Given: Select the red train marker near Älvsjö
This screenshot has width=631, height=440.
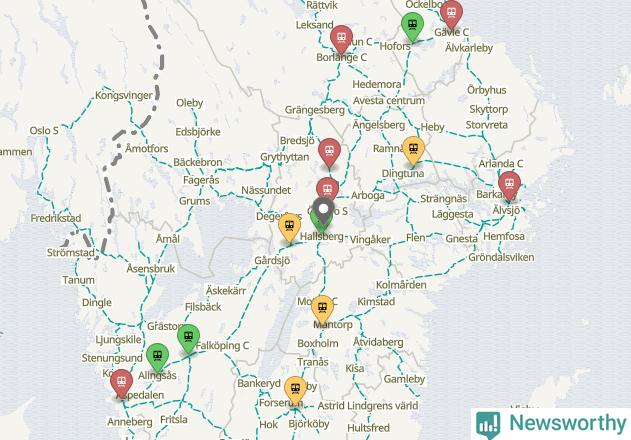Looking at the screenshot, I should (509, 185).
